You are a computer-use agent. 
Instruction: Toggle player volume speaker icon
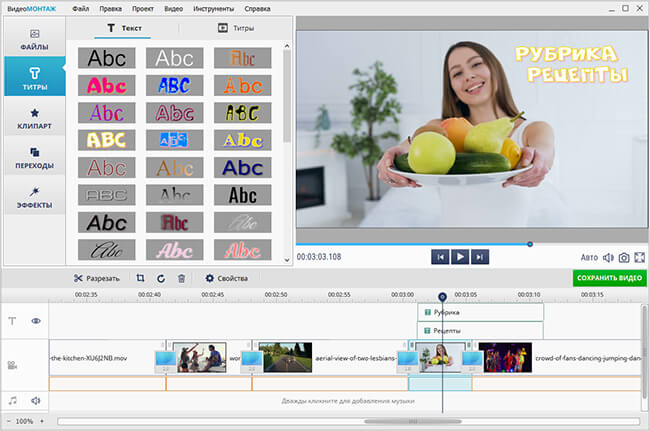point(607,257)
